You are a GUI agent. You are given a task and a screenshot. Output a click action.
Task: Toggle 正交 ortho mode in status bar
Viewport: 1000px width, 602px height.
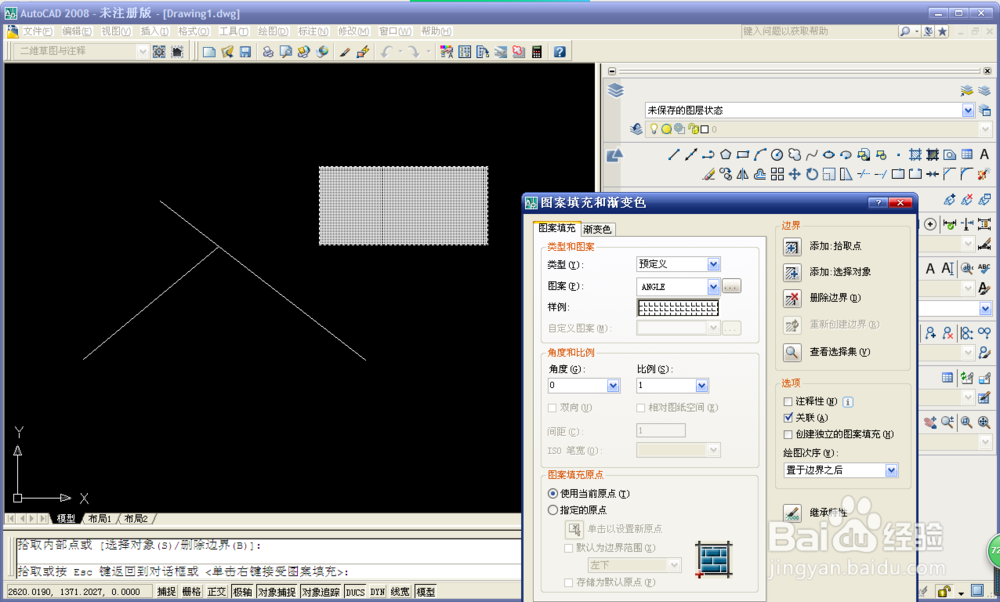point(216,592)
